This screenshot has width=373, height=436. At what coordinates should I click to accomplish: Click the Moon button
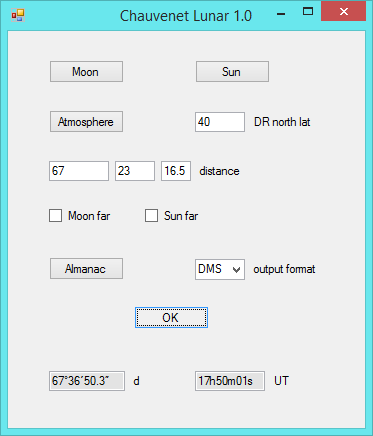(86, 71)
